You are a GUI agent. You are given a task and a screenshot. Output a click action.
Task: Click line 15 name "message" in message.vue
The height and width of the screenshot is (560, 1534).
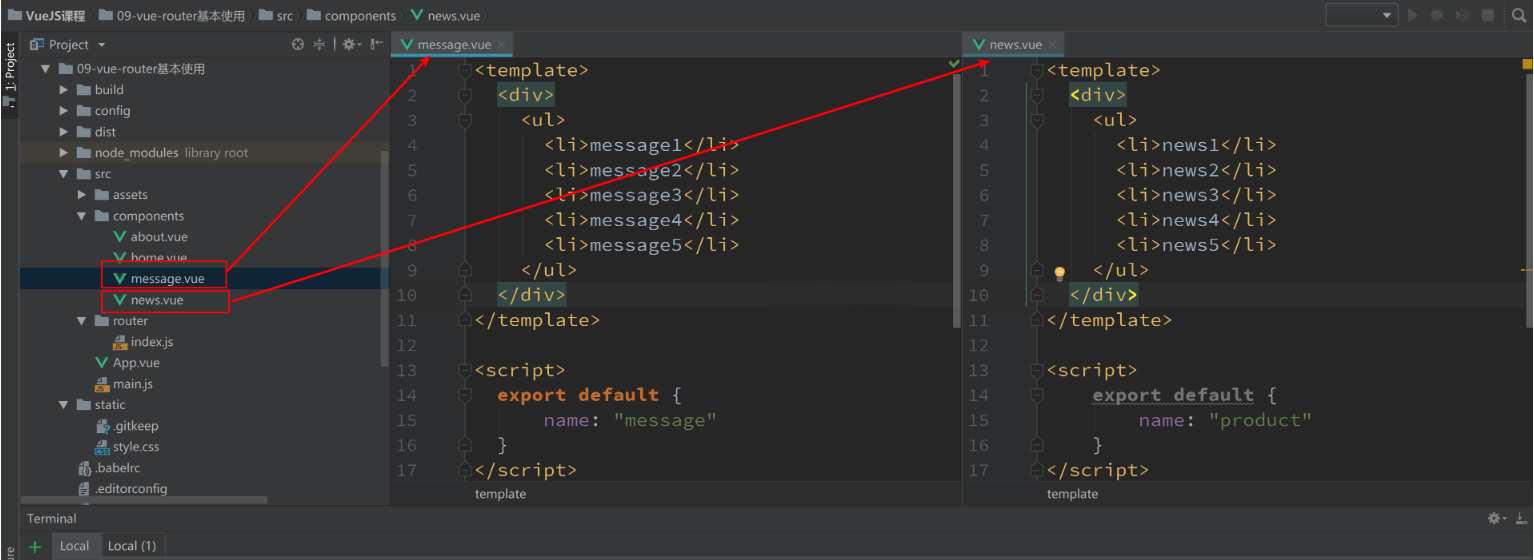[x=630, y=421]
